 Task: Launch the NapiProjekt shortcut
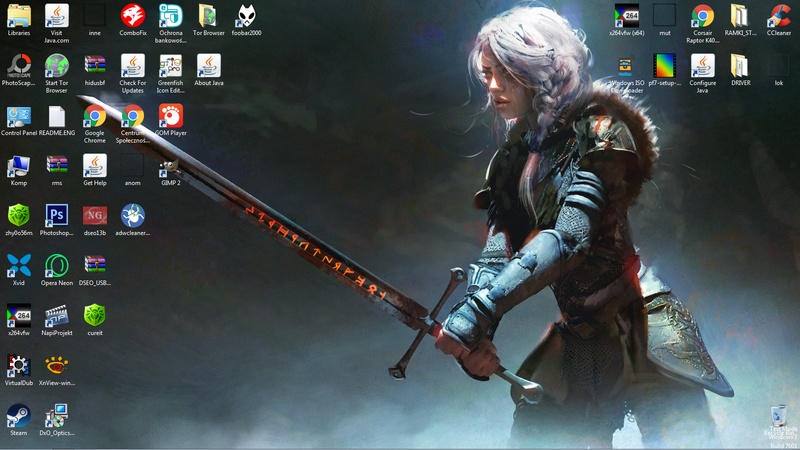[57, 316]
